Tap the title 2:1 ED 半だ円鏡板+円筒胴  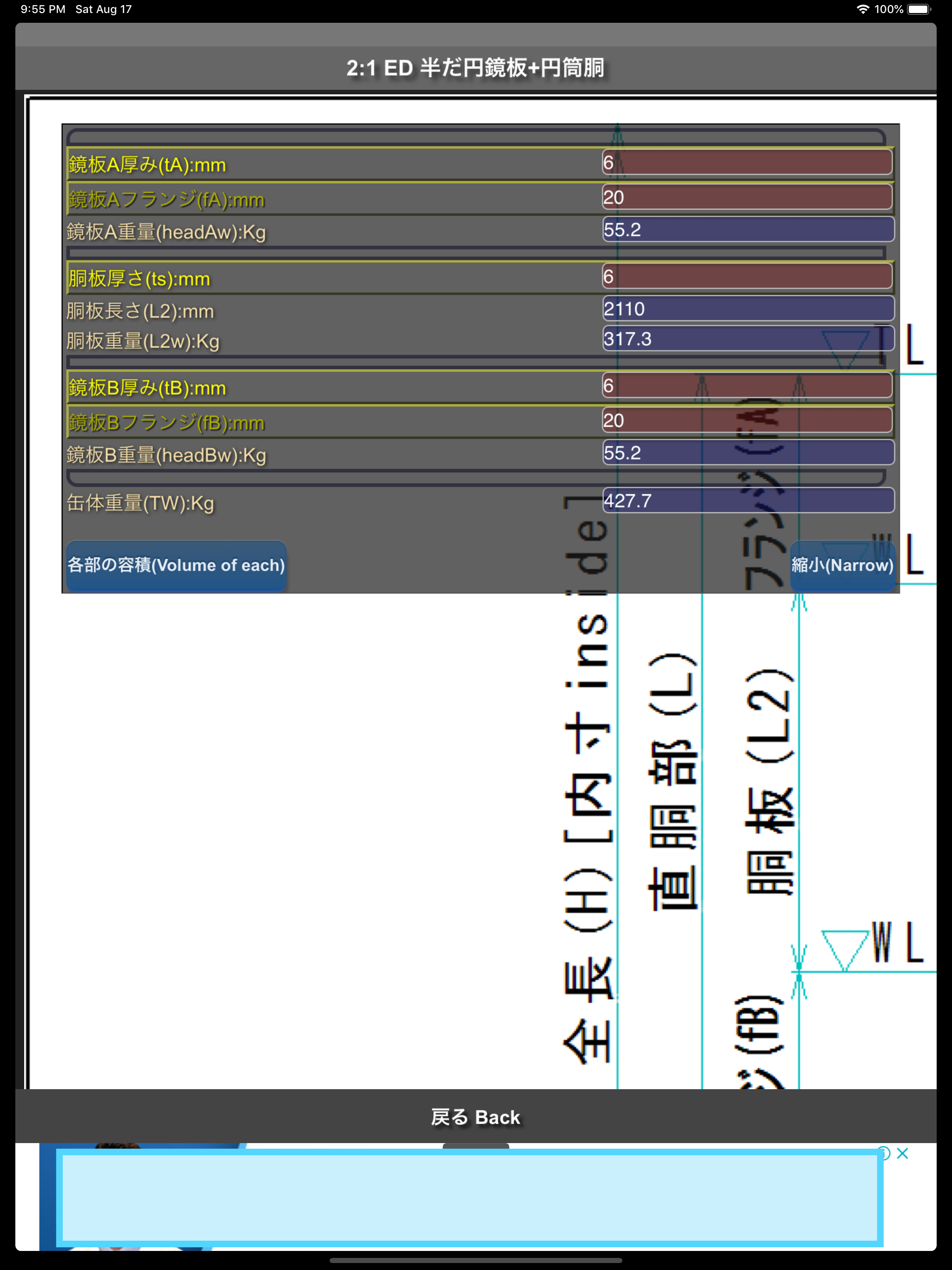[476, 68]
